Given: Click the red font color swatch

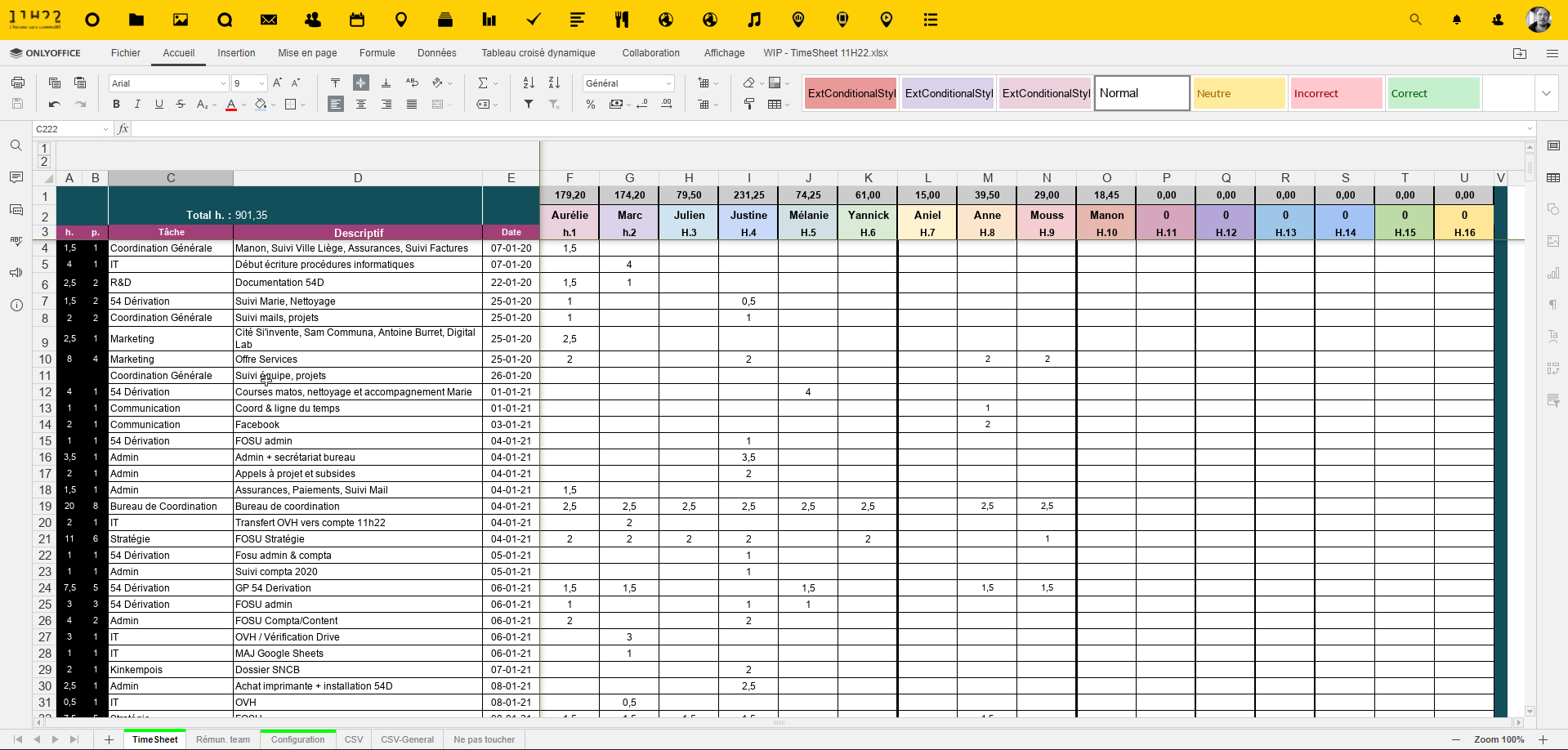Looking at the screenshot, I should (231, 105).
